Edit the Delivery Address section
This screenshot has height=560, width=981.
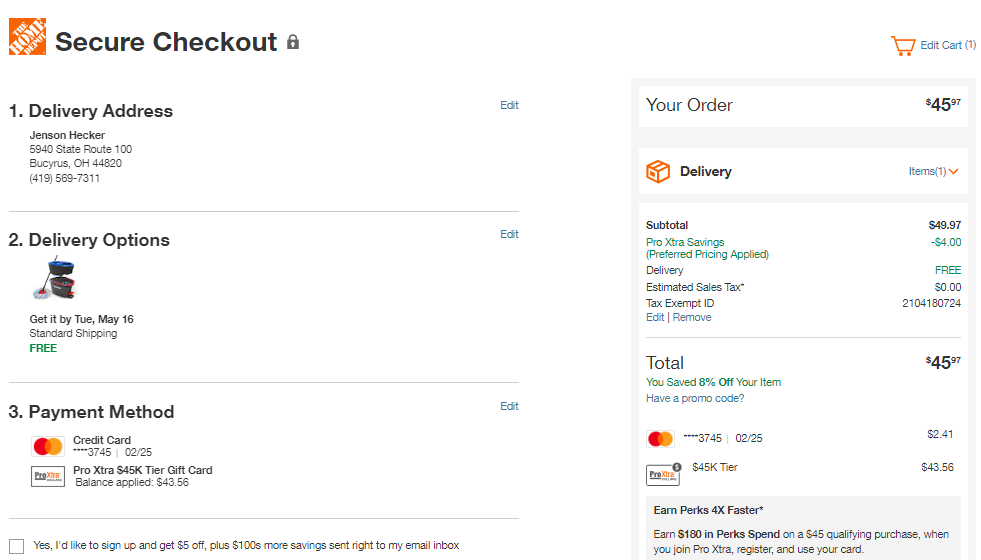click(x=509, y=105)
